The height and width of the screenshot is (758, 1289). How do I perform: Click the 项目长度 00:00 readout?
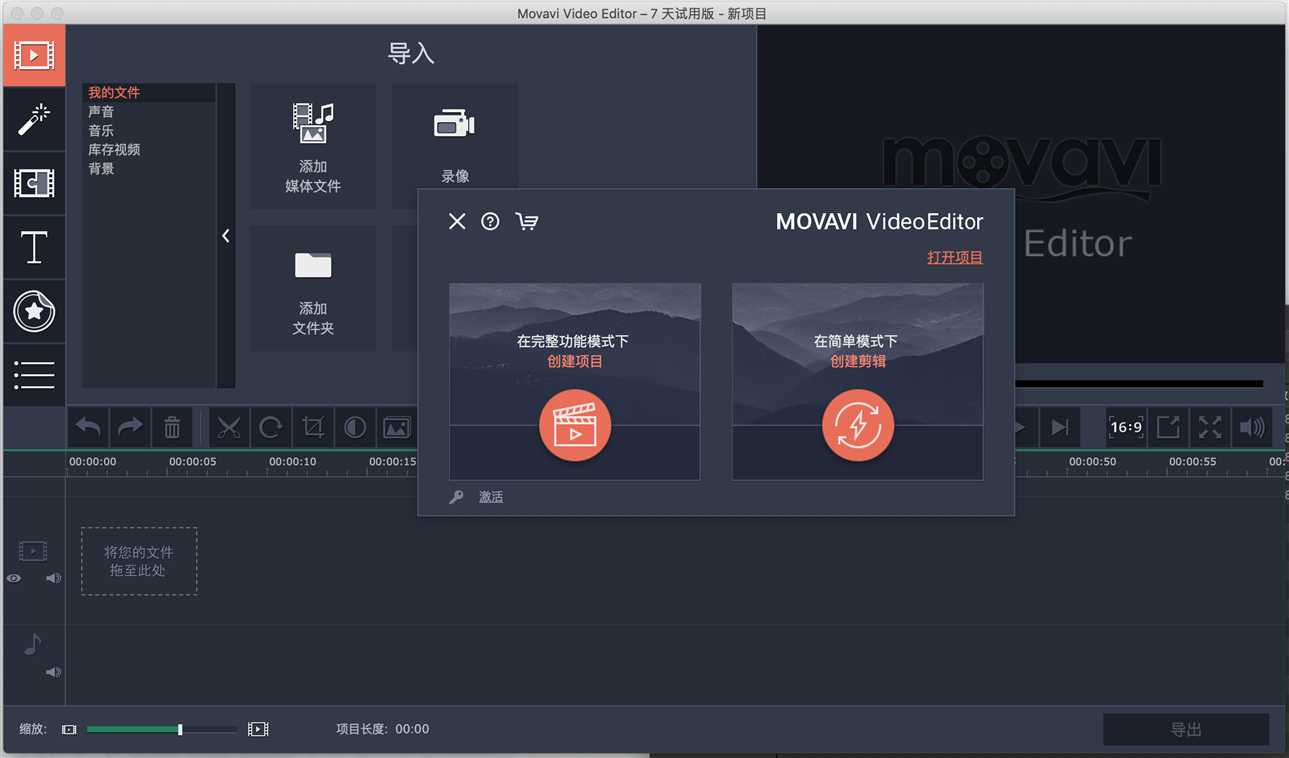(383, 729)
